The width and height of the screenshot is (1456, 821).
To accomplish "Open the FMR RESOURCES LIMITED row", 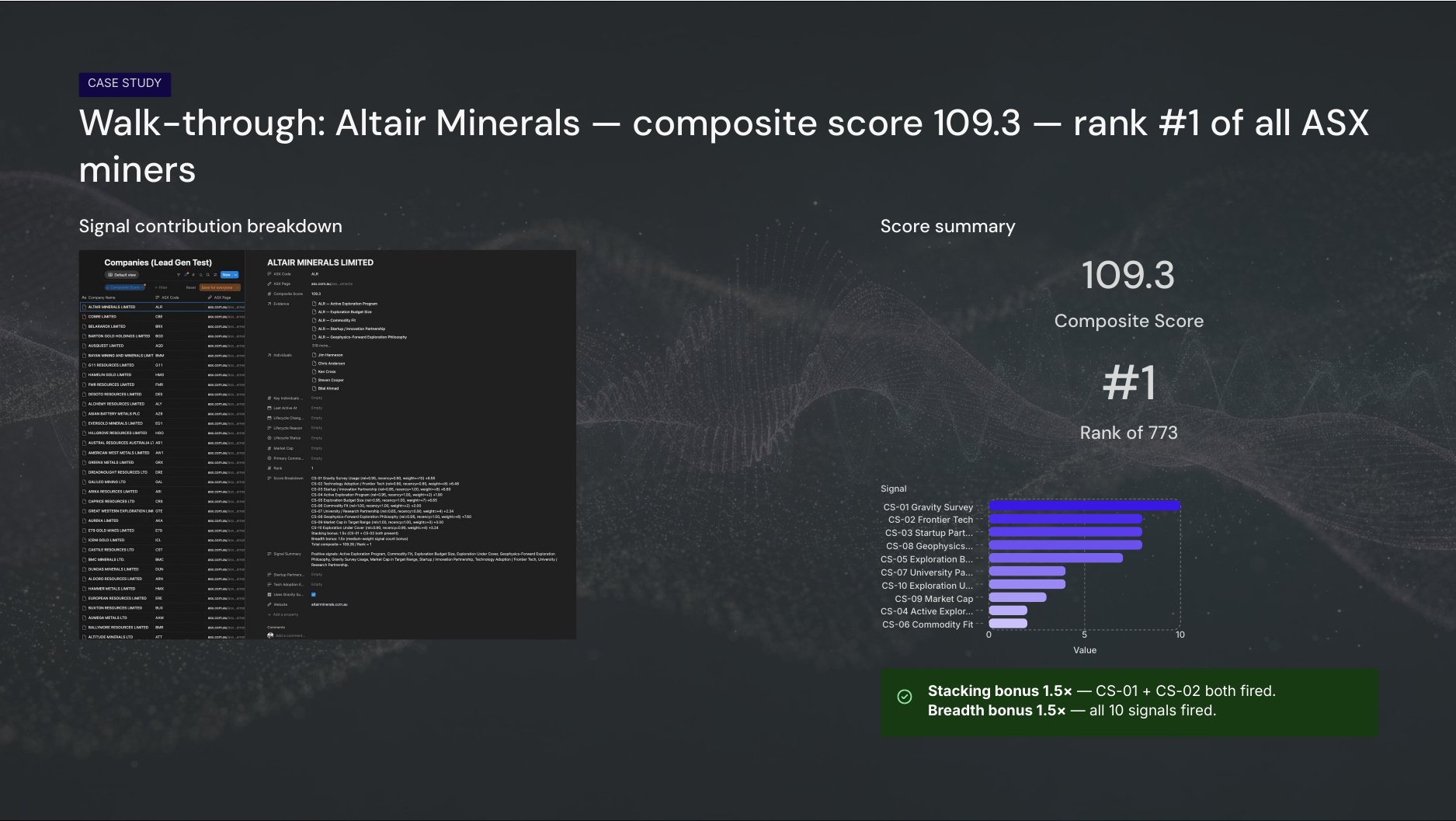I will point(162,384).
